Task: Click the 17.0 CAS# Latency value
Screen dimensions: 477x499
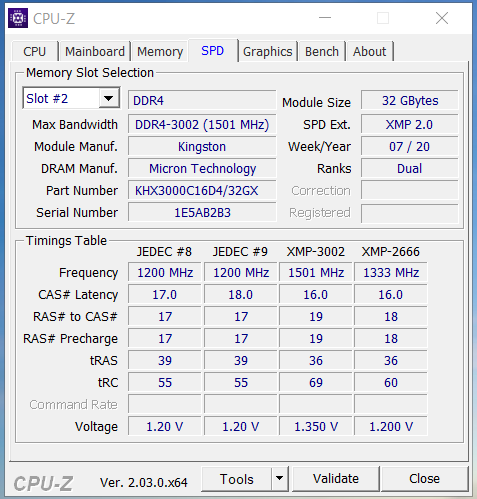Action: [165, 294]
